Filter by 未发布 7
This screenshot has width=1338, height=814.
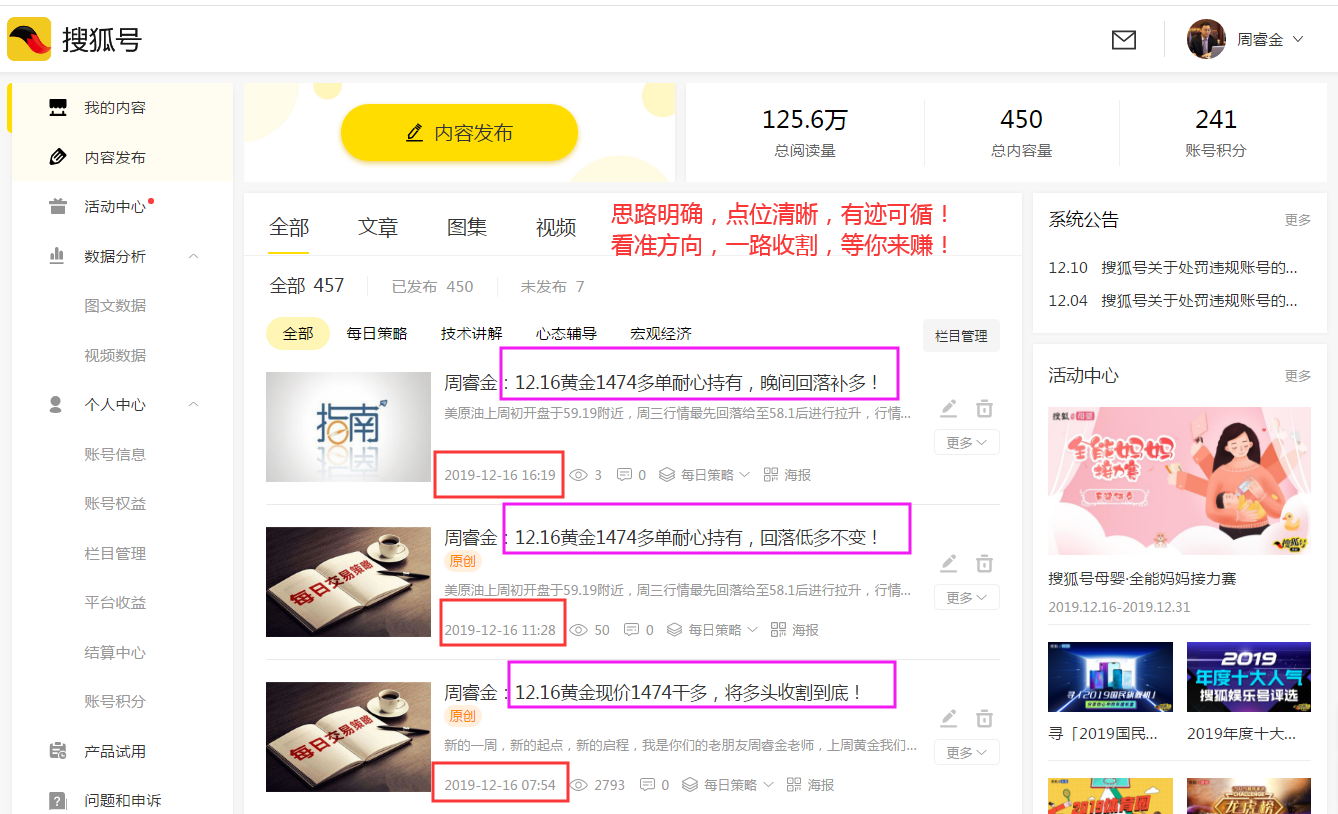pos(552,286)
